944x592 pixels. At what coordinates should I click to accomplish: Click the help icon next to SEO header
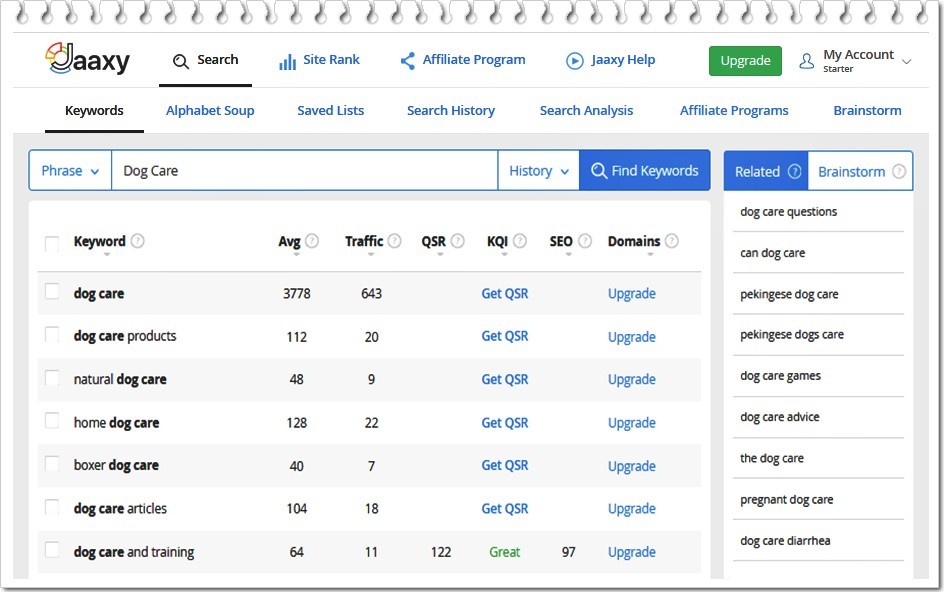[585, 241]
